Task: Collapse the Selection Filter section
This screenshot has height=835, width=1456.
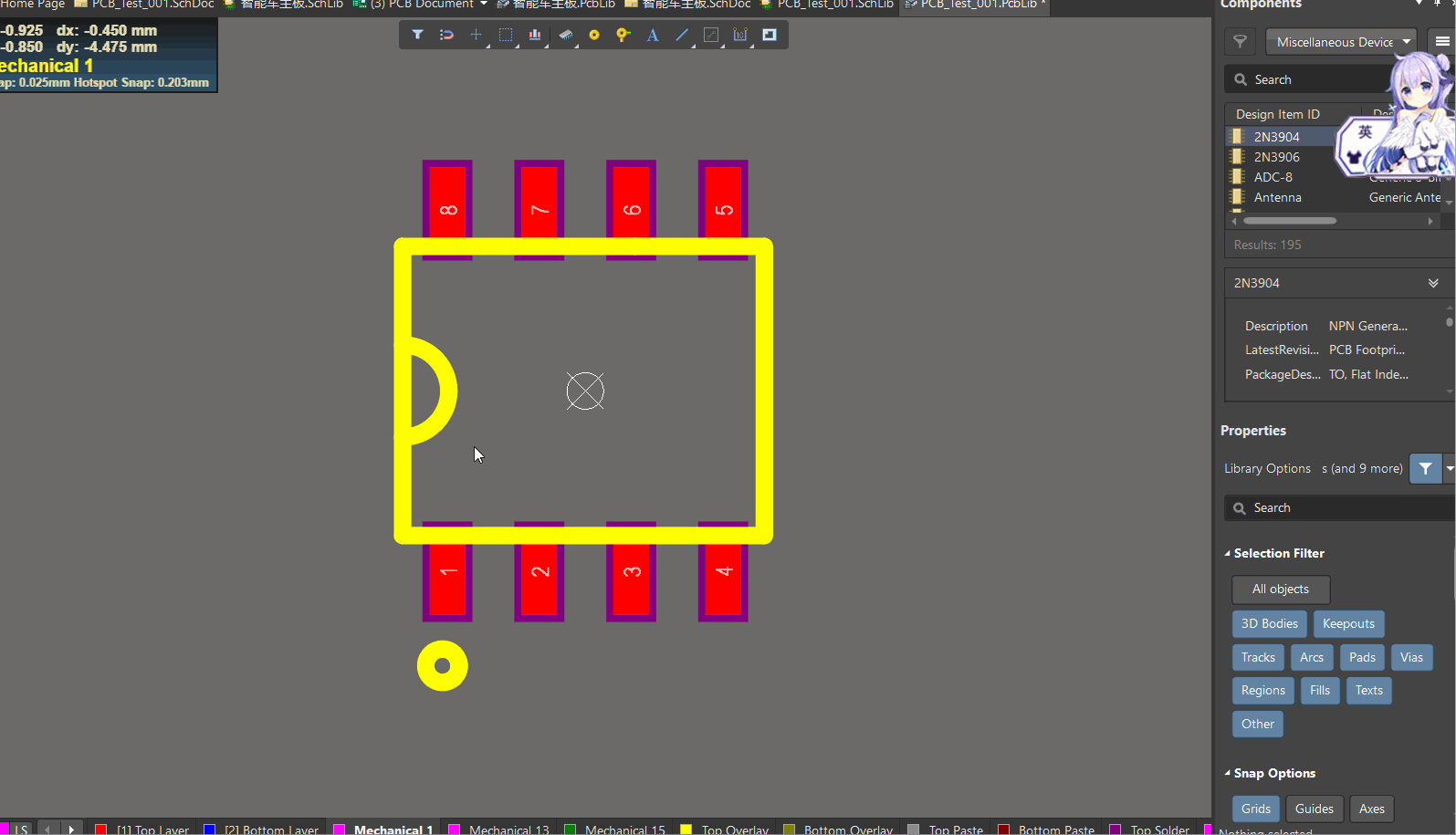Action: tap(1228, 554)
